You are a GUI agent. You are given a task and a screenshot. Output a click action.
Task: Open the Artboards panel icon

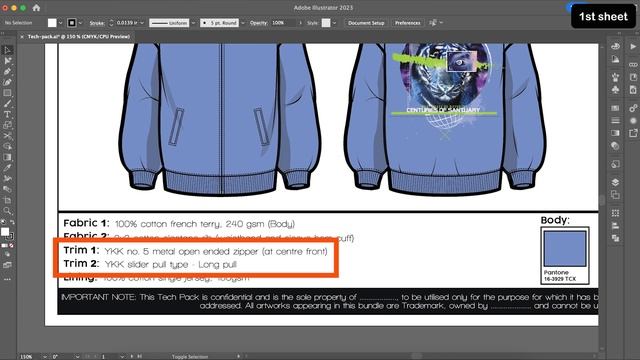[616, 195]
